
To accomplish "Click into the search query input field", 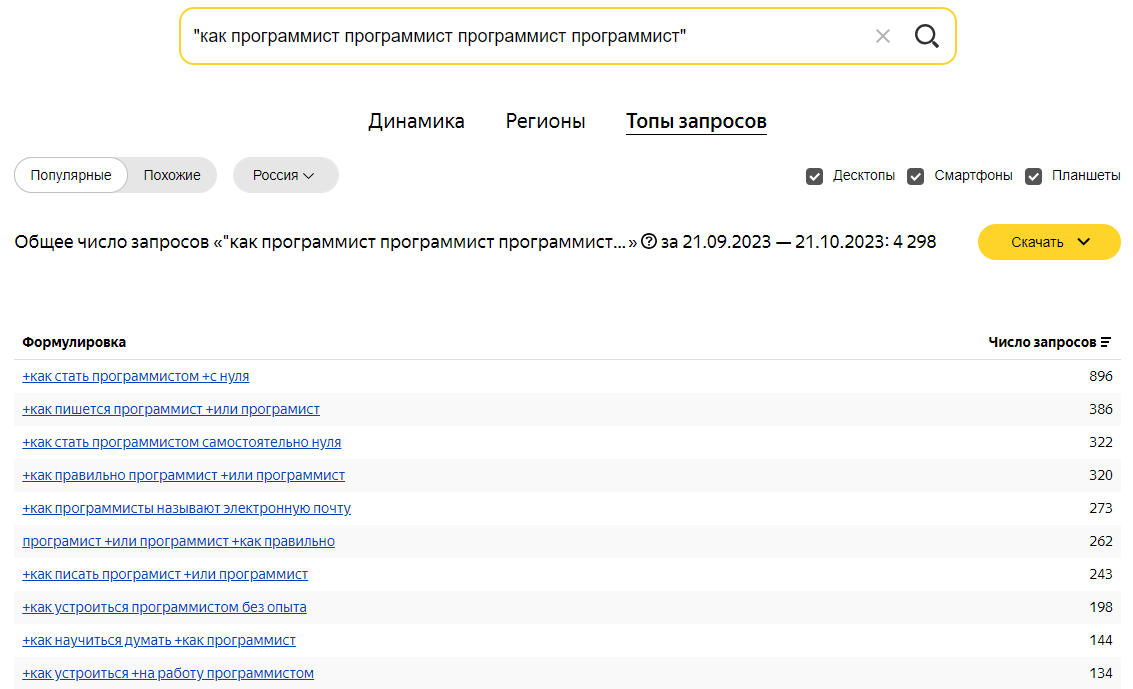I will tap(520, 37).
